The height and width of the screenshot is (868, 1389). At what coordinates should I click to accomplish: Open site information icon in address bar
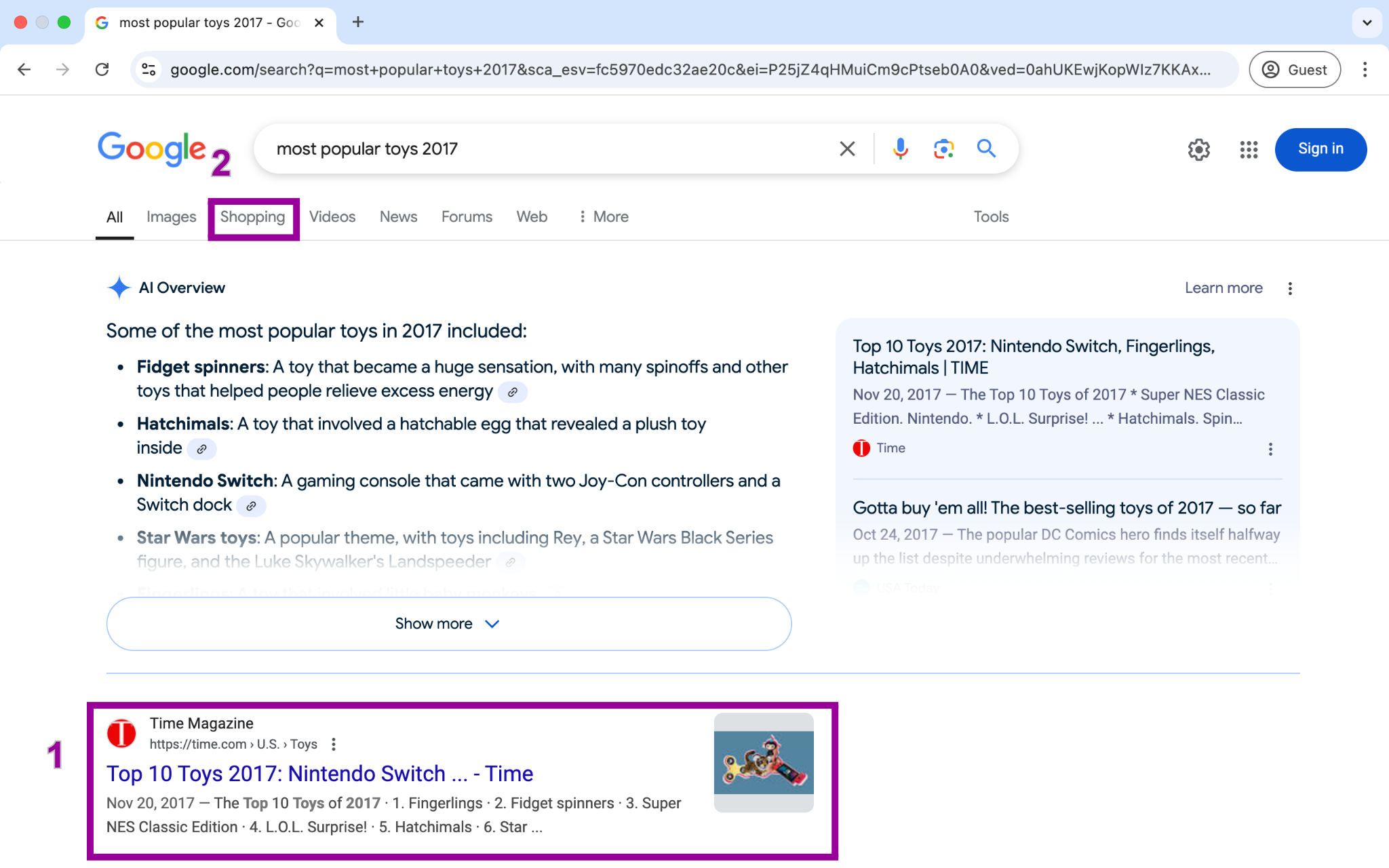click(149, 69)
